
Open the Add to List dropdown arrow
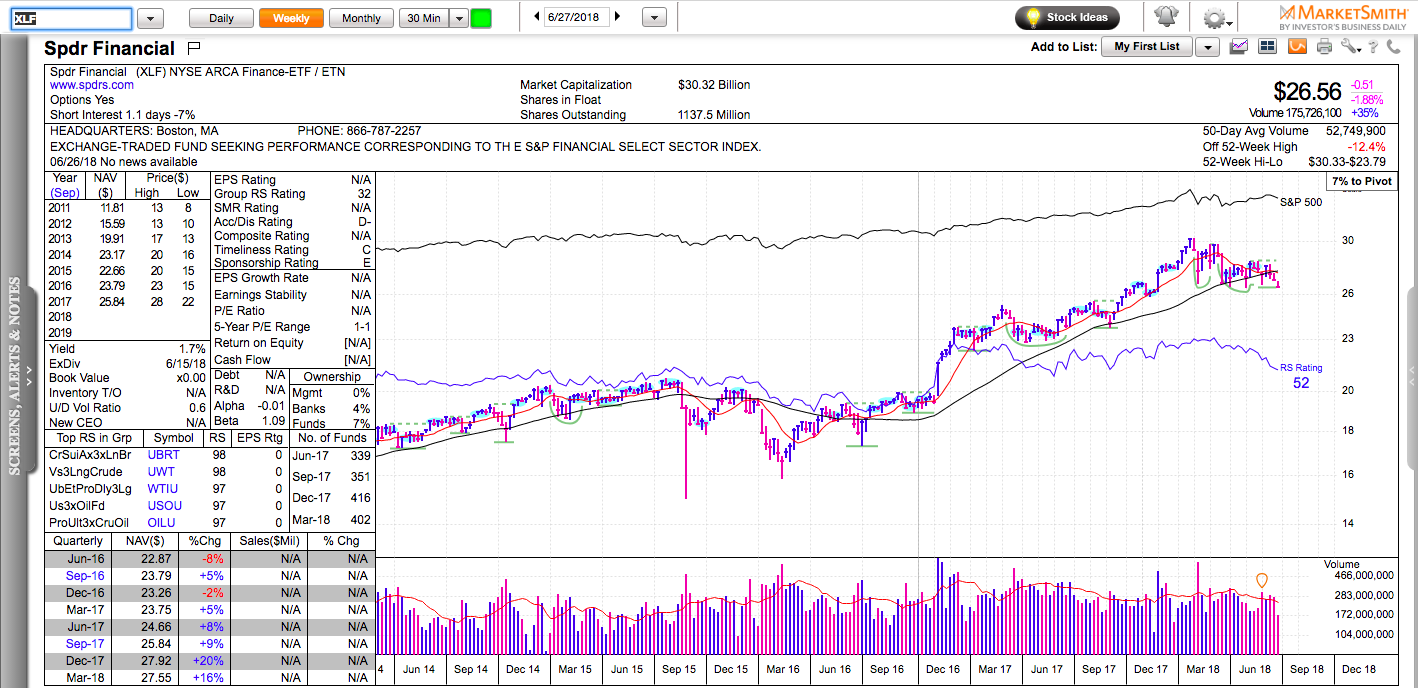[x=1207, y=47]
